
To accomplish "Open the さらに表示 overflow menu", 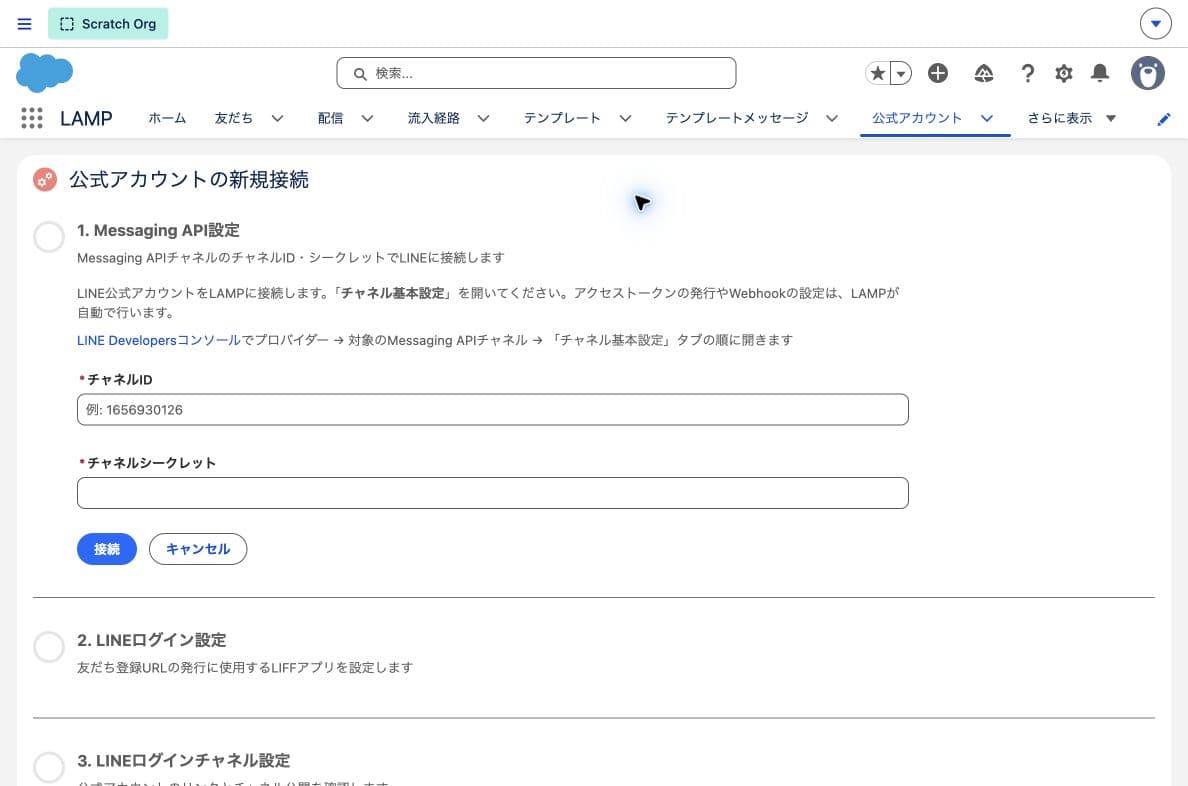I will coord(1071,118).
